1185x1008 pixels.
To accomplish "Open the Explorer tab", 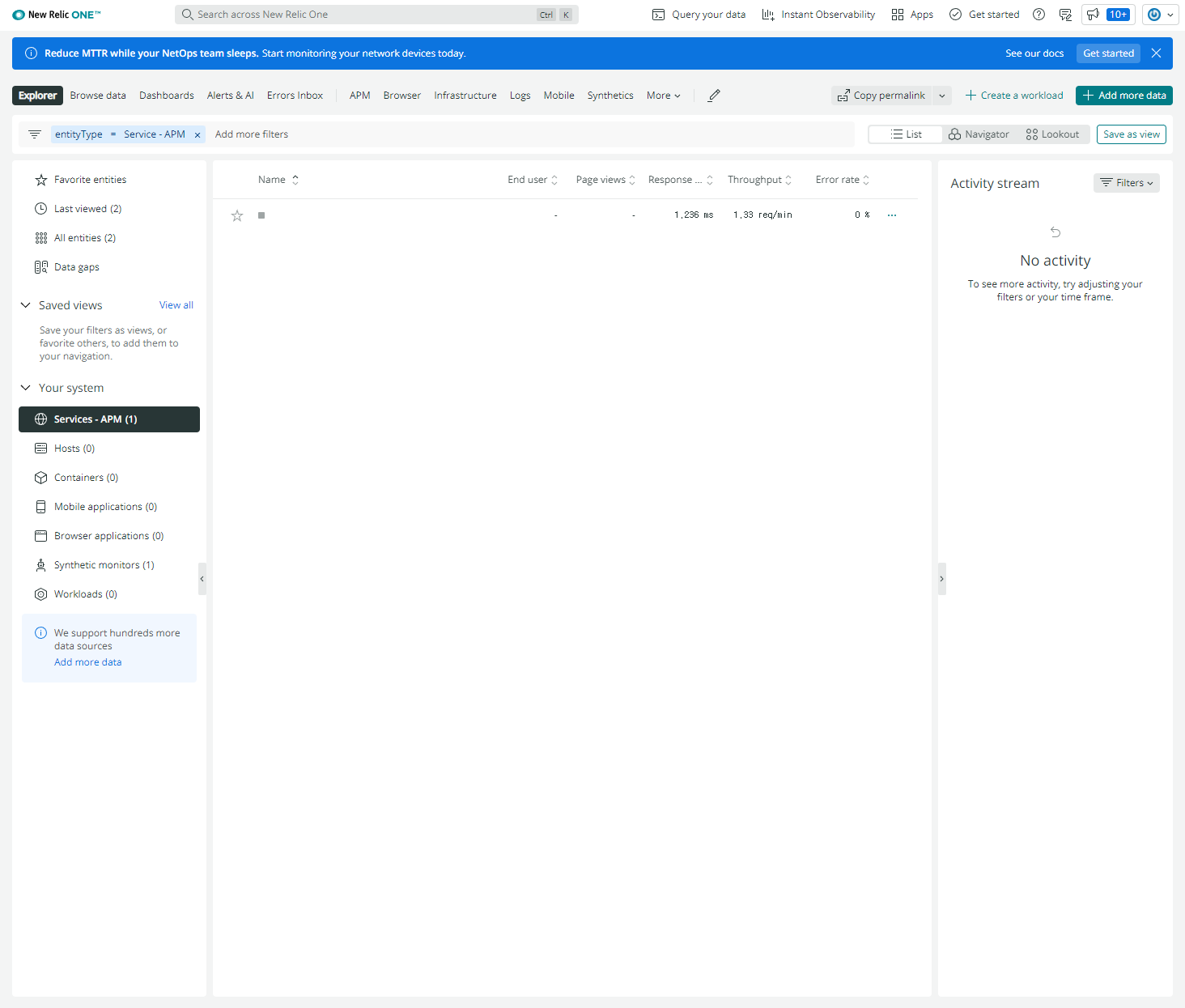I will tap(38, 96).
